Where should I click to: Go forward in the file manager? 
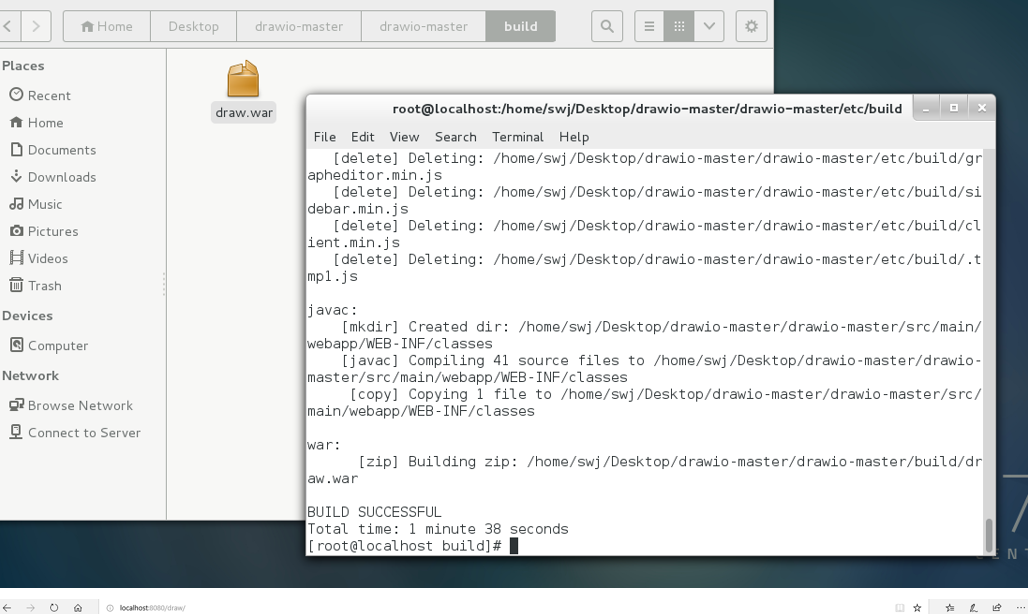click(x=36, y=26)
